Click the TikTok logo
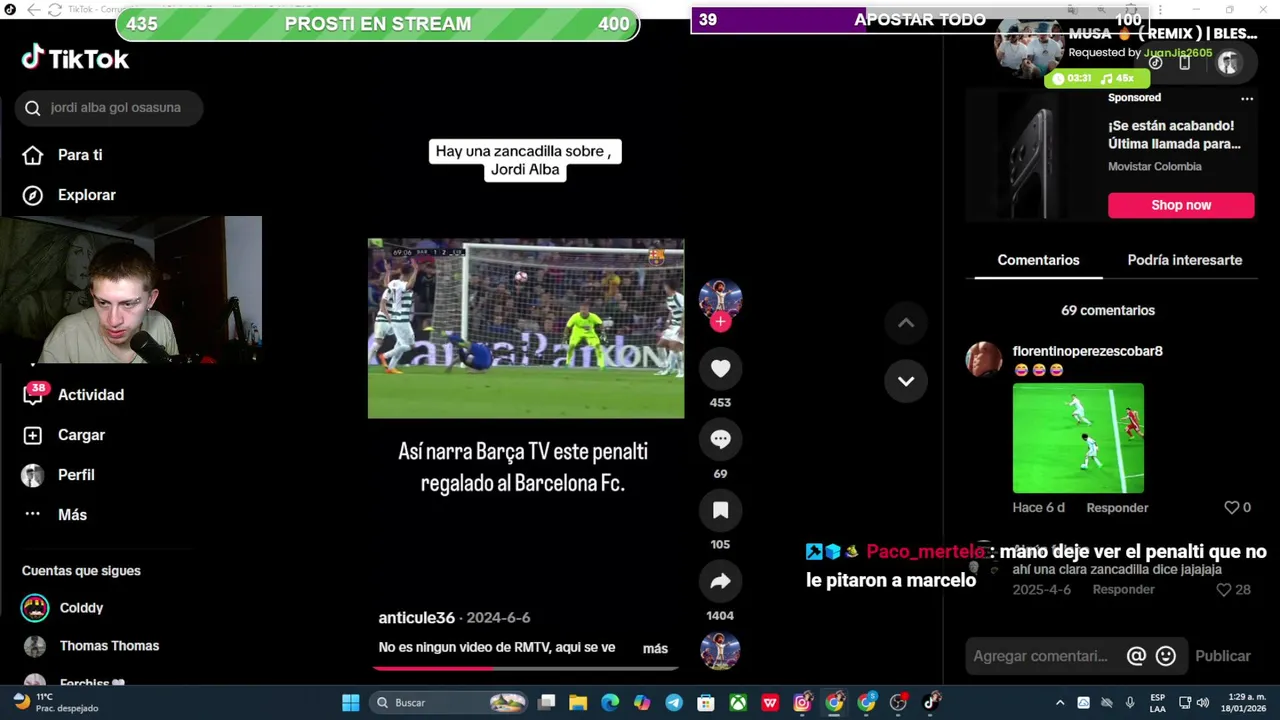This screenshot has width=1280, height=720. pyautogui.click(x=75, y=59)
